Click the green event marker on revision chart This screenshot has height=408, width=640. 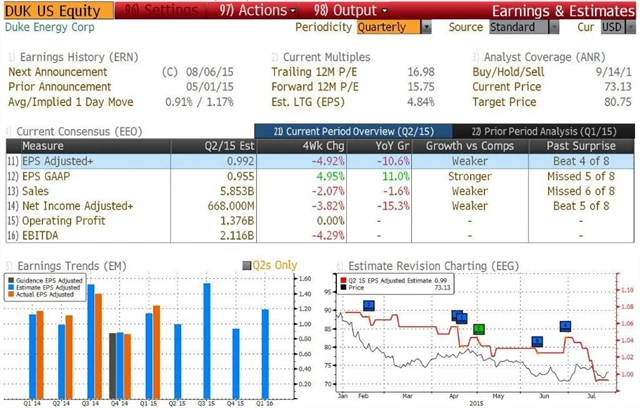[479, 329]
